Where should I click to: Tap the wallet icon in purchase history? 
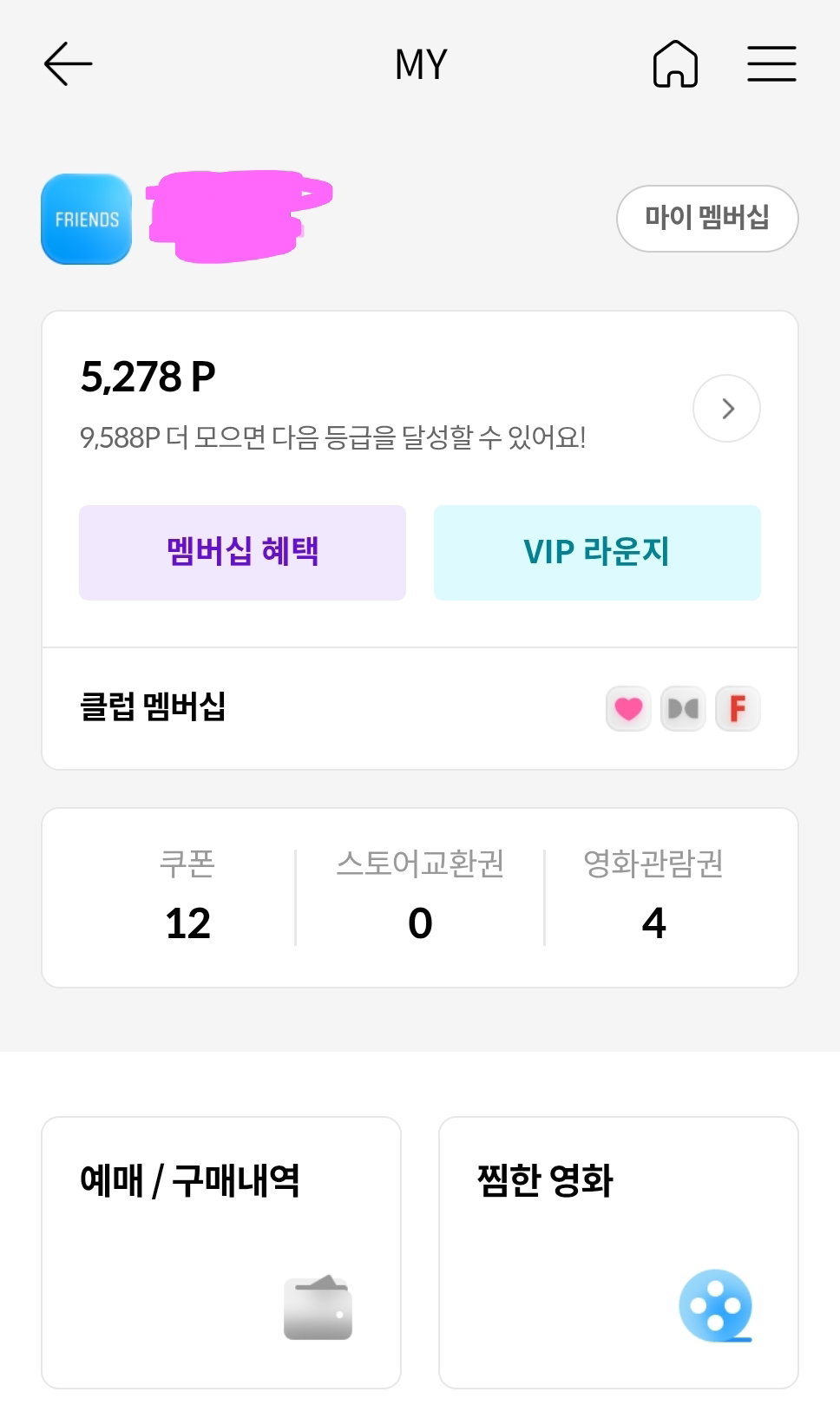point(318,1308)
